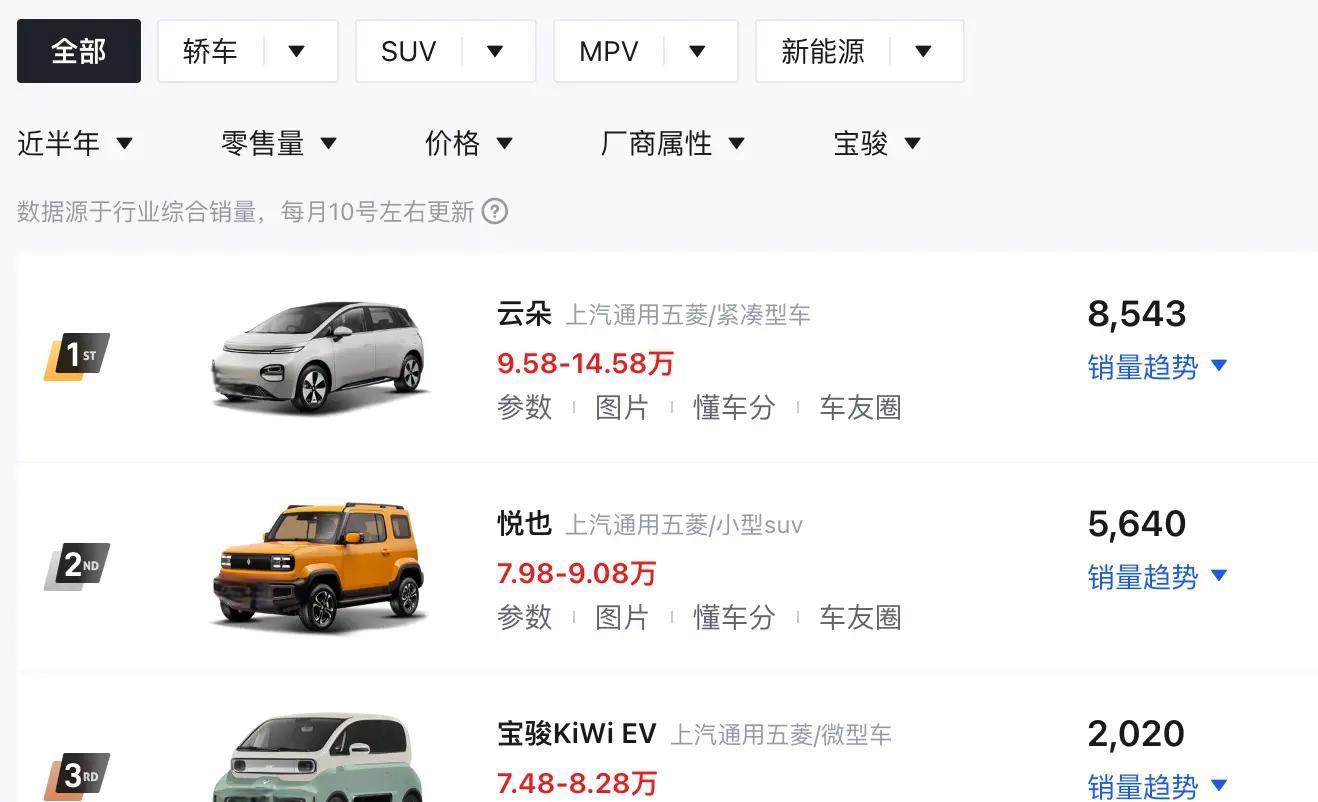Expand the MPV category dropdown arrow
Image resolution: width=1318 pixels, height=802 pixels.
pos(698,51)
